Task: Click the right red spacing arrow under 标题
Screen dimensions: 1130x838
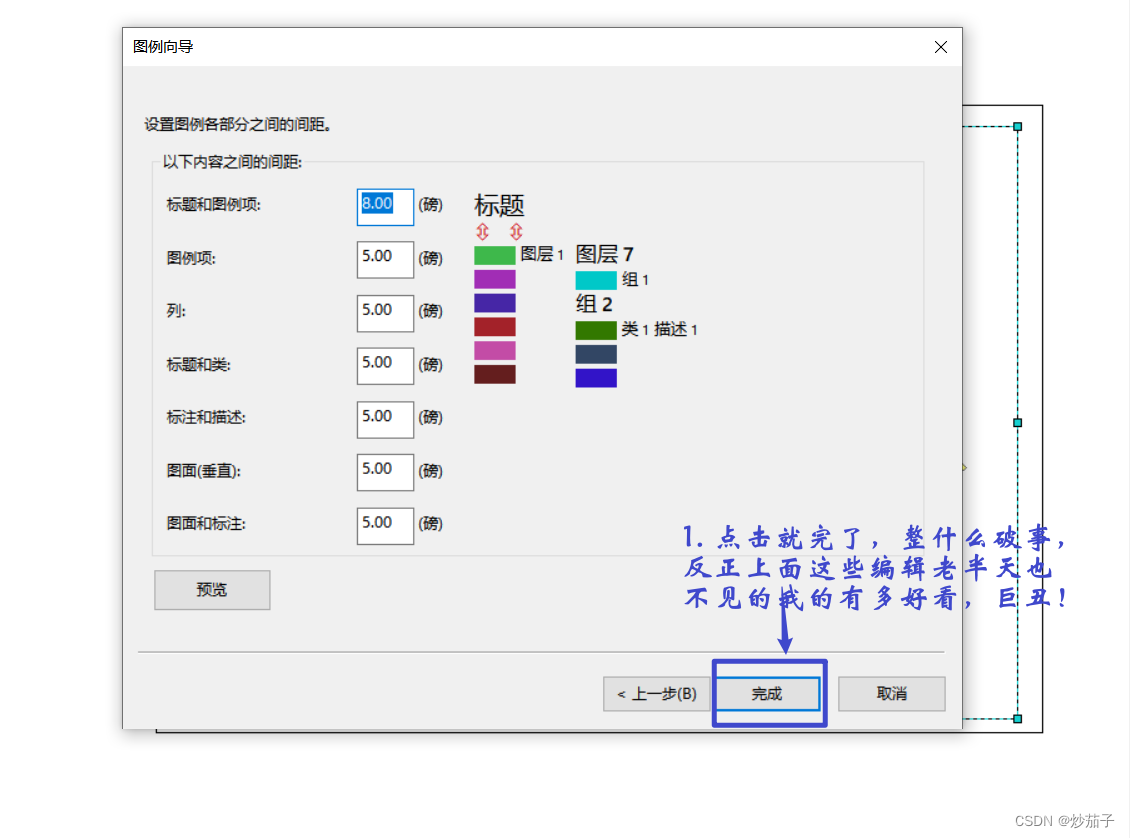Action: coord(516,231)
